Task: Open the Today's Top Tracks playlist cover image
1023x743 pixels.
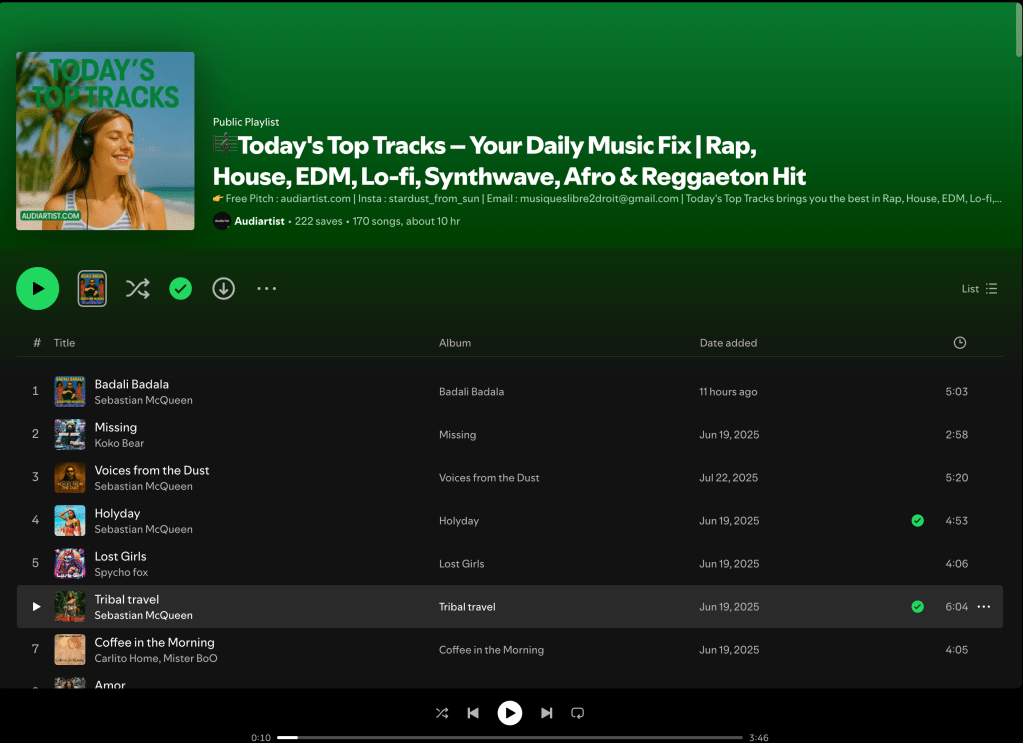Action: [x=105, y=141]
